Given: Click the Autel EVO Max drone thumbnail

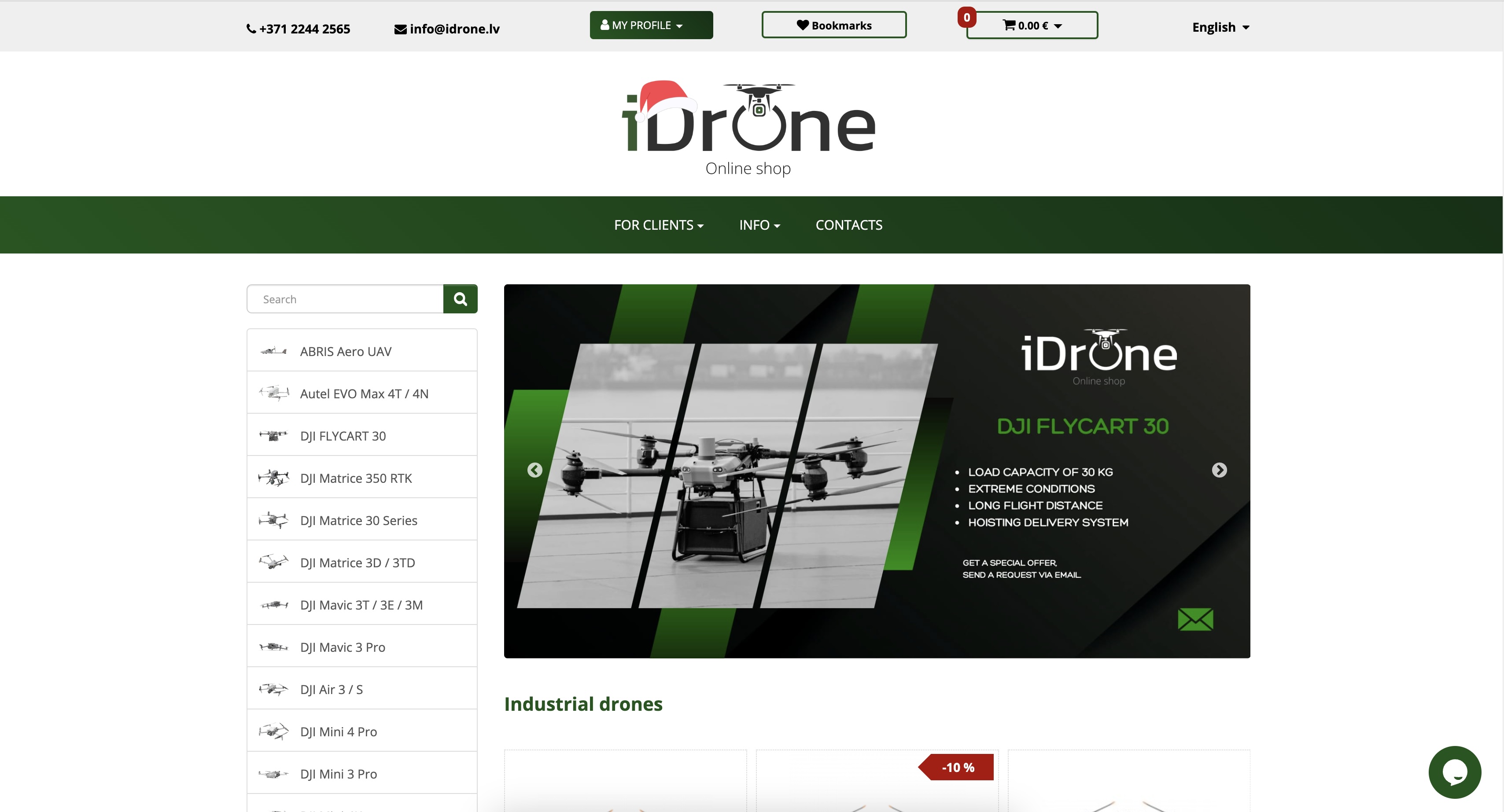Looking at the screenshot, I should [x=273, y=393].
